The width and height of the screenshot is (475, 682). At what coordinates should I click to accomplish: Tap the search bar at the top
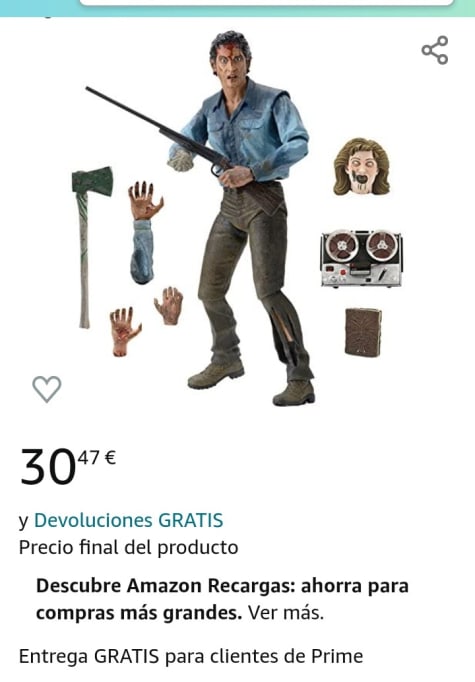coord(266,2)
